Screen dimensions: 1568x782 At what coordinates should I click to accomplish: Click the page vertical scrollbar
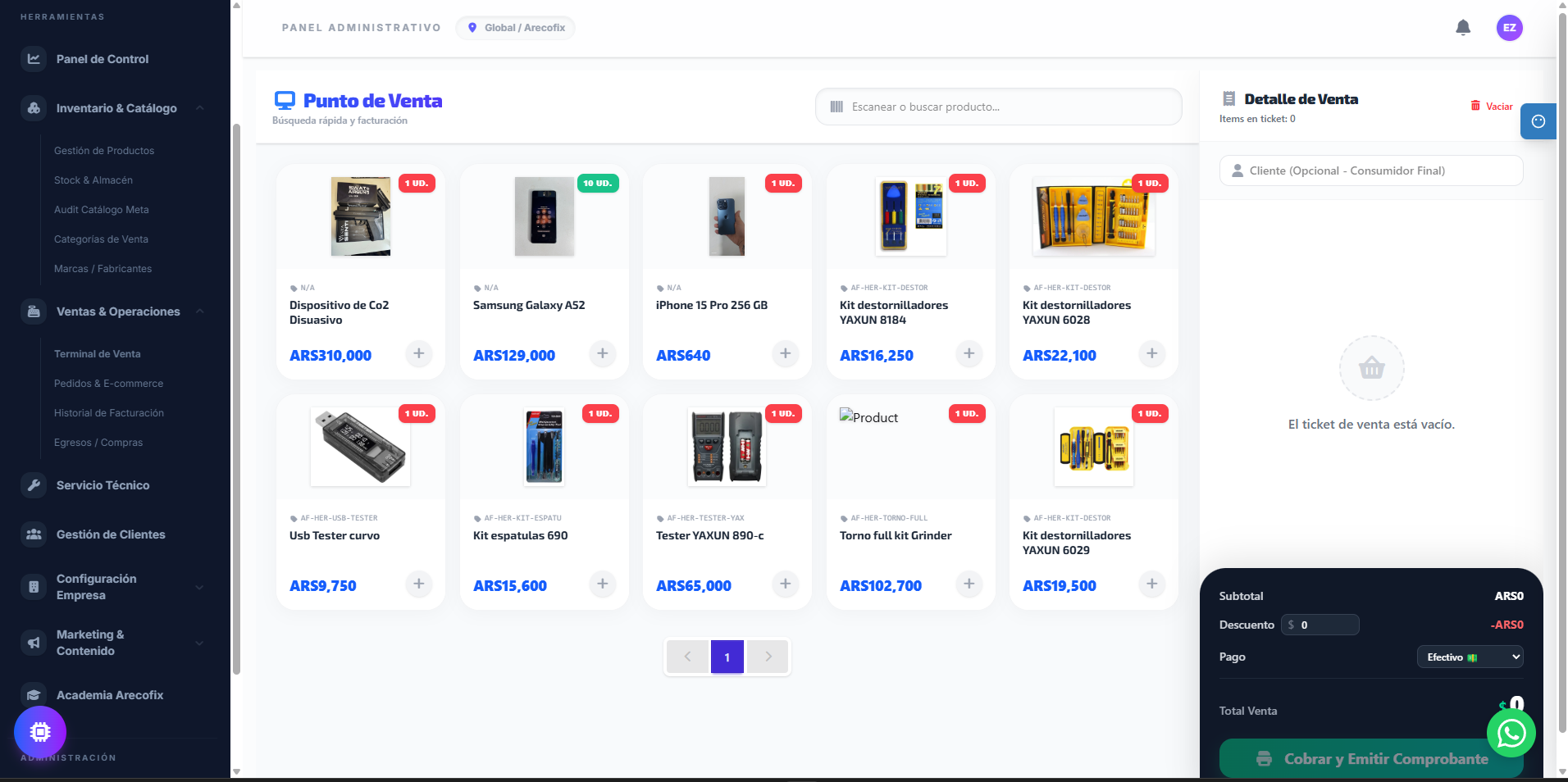pyautogui.click(x=1562, y=373)
